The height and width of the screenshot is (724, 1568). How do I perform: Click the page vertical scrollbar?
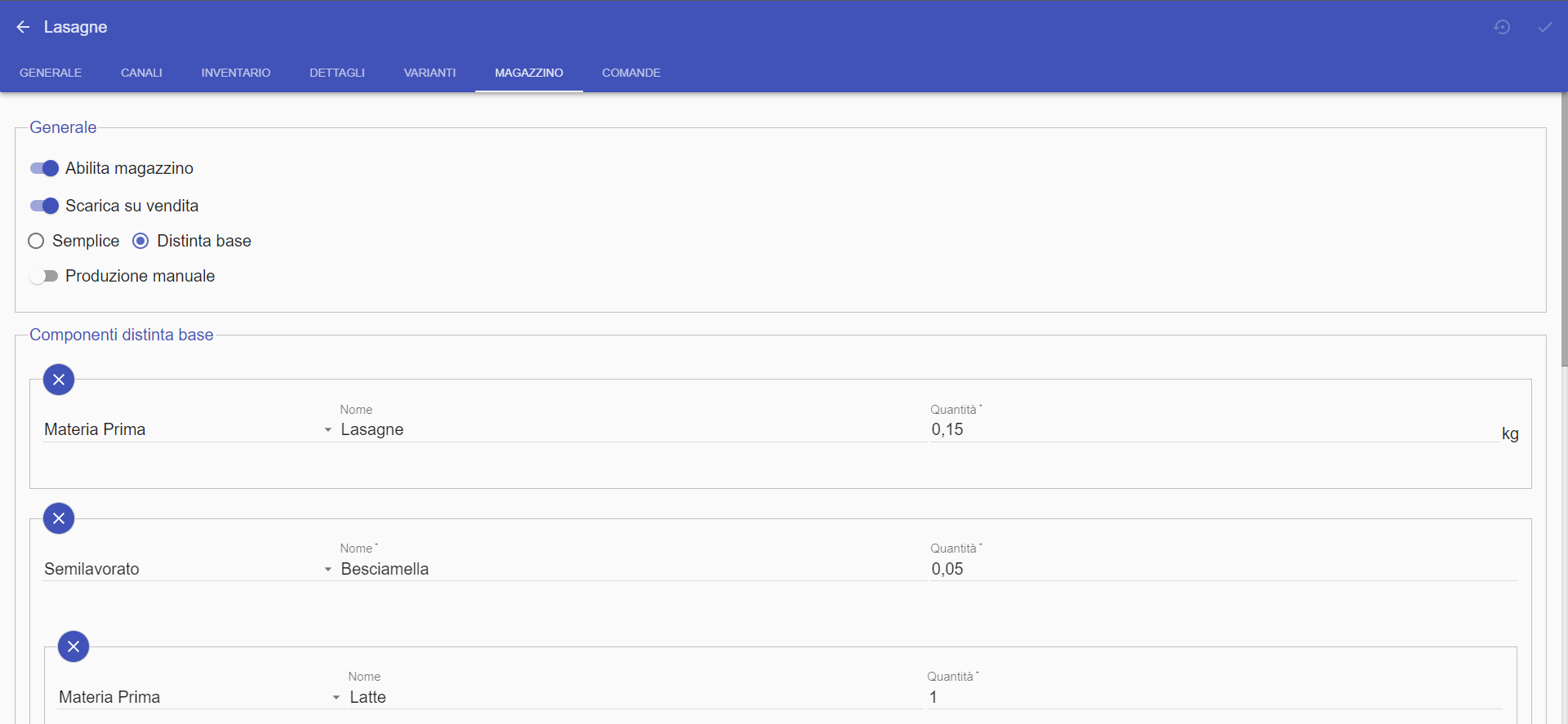(1564, 230)
